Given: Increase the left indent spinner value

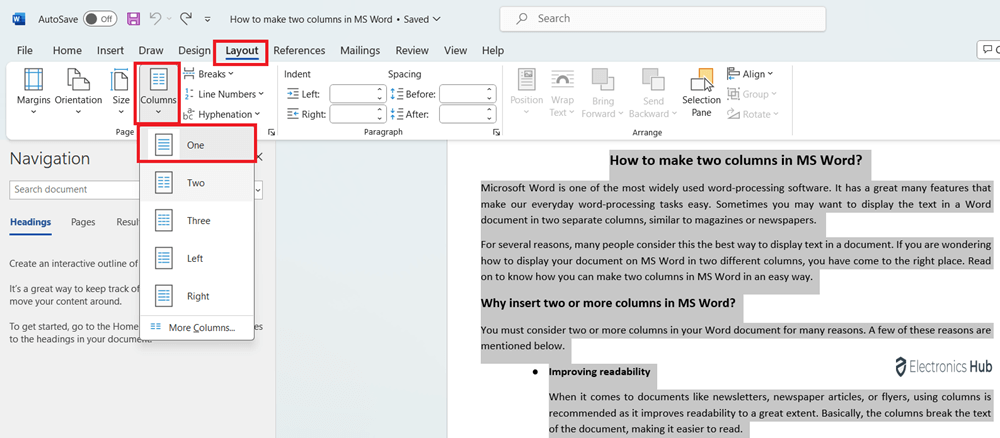Looking at the screenshot, I should [x=380, y=88].
